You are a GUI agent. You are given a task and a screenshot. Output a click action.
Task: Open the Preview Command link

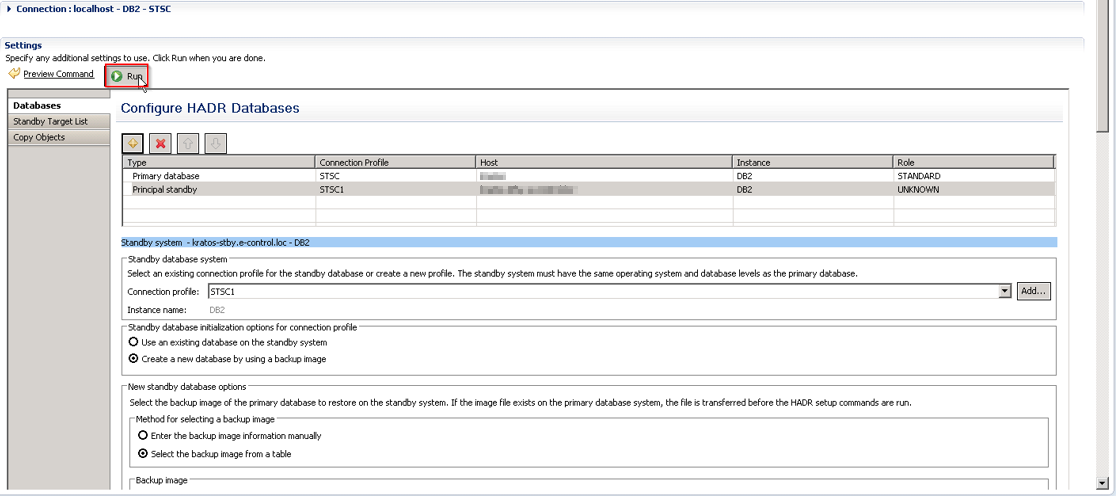(58, 74)
